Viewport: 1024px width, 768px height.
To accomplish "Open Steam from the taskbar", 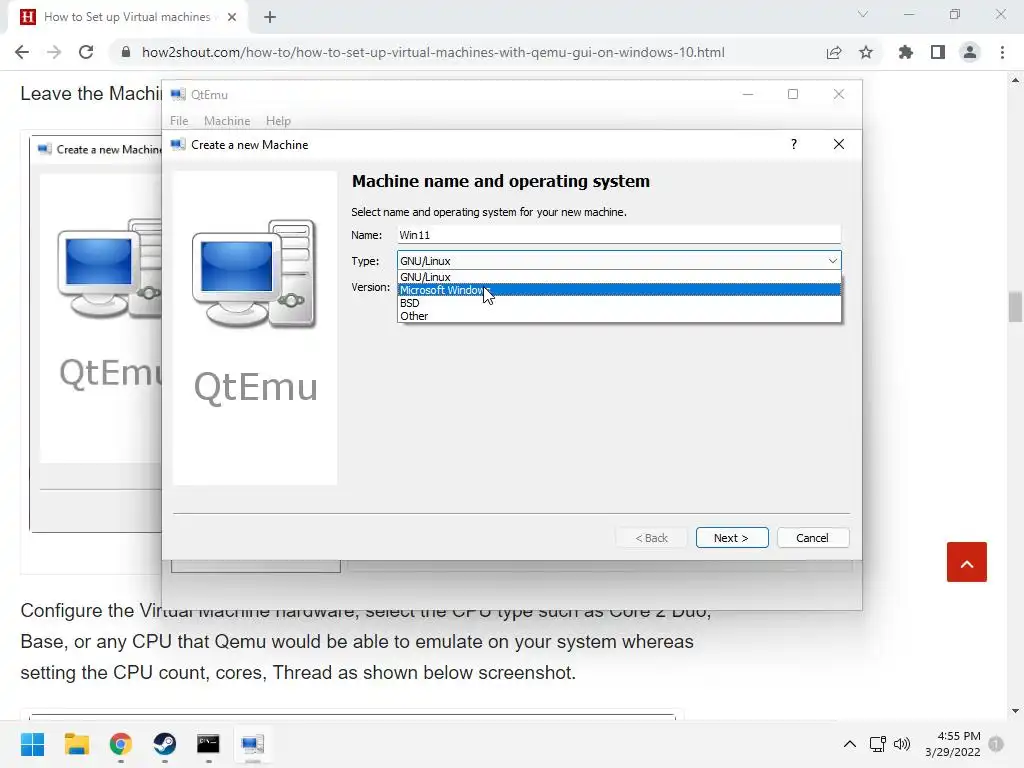I will [x=165, y=744].
